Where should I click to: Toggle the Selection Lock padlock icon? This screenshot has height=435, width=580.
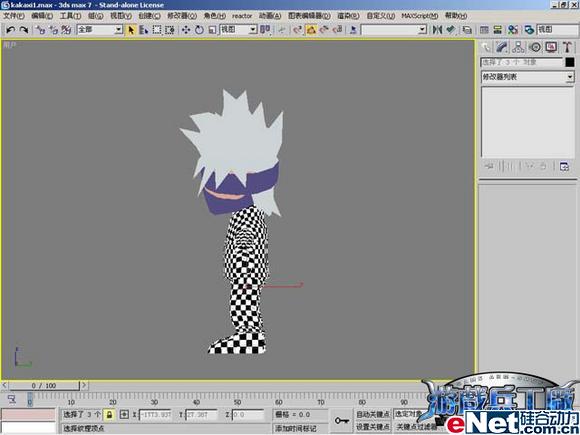pyautogui.click(x=109, y=414)
